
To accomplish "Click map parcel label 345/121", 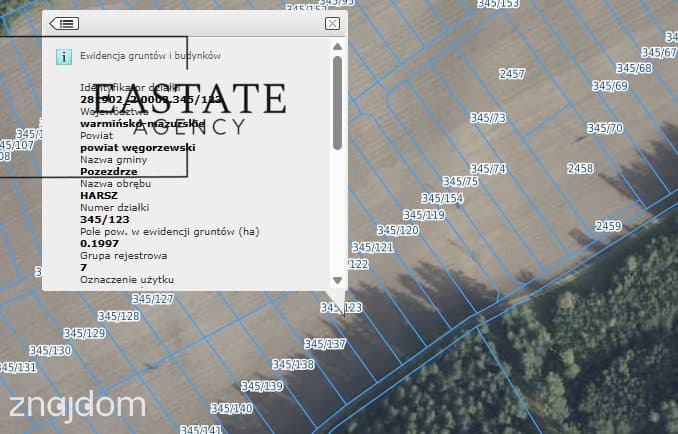I will [x=373, y=248].
